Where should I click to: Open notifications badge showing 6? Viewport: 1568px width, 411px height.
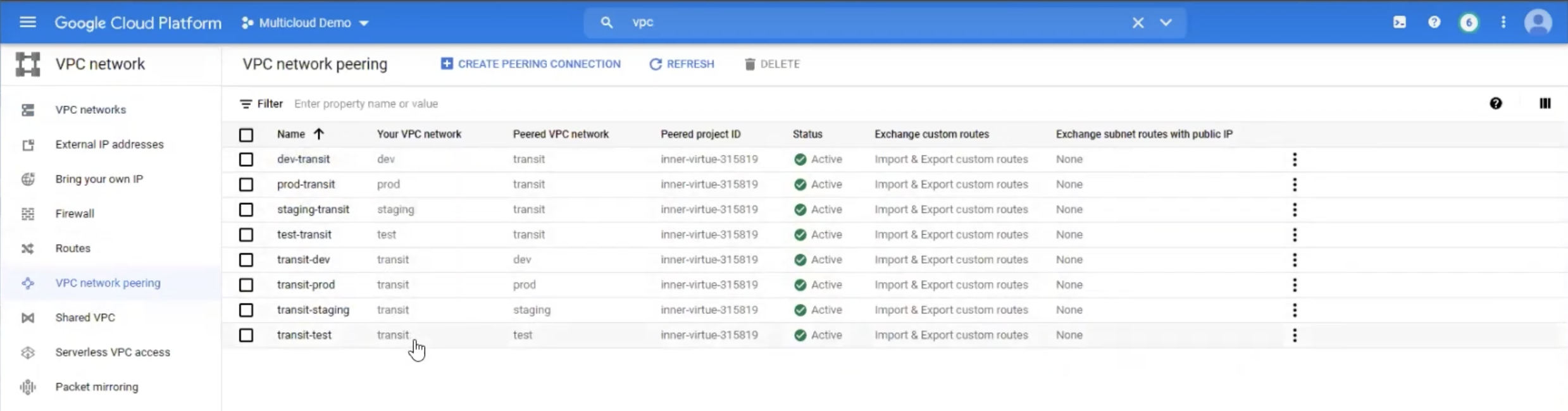(x=1469, y=23)
